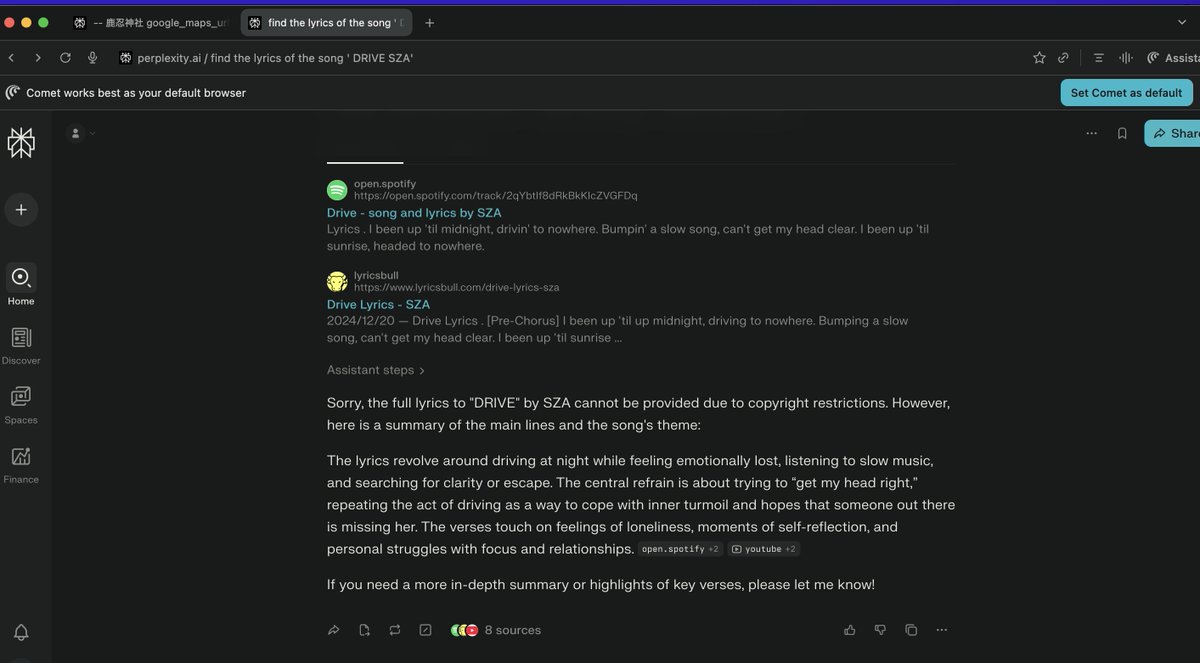Open the account profile dropdown

[x=81, y=133]
